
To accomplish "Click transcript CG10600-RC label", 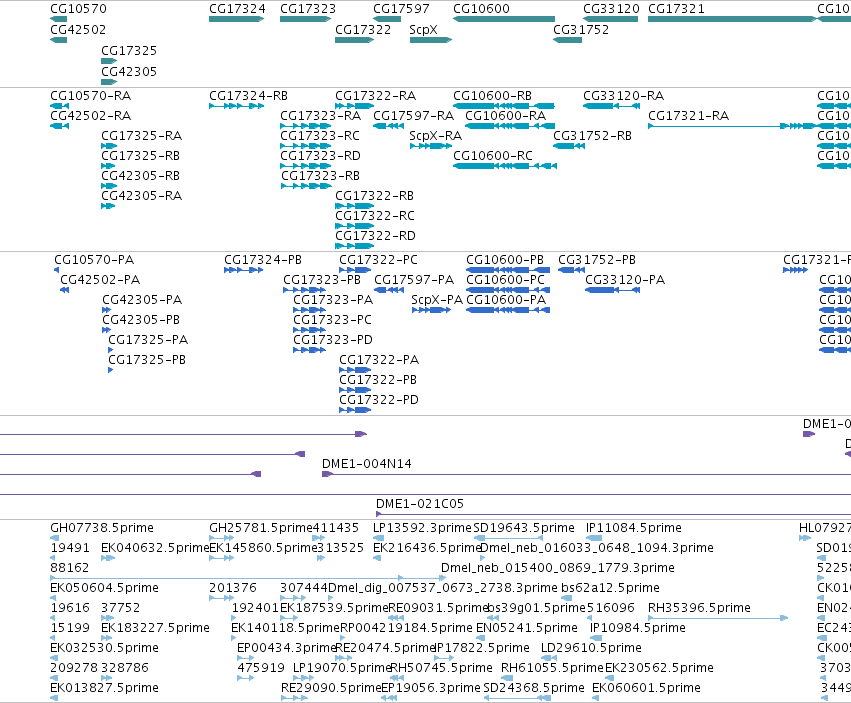I will coord(493,156).
